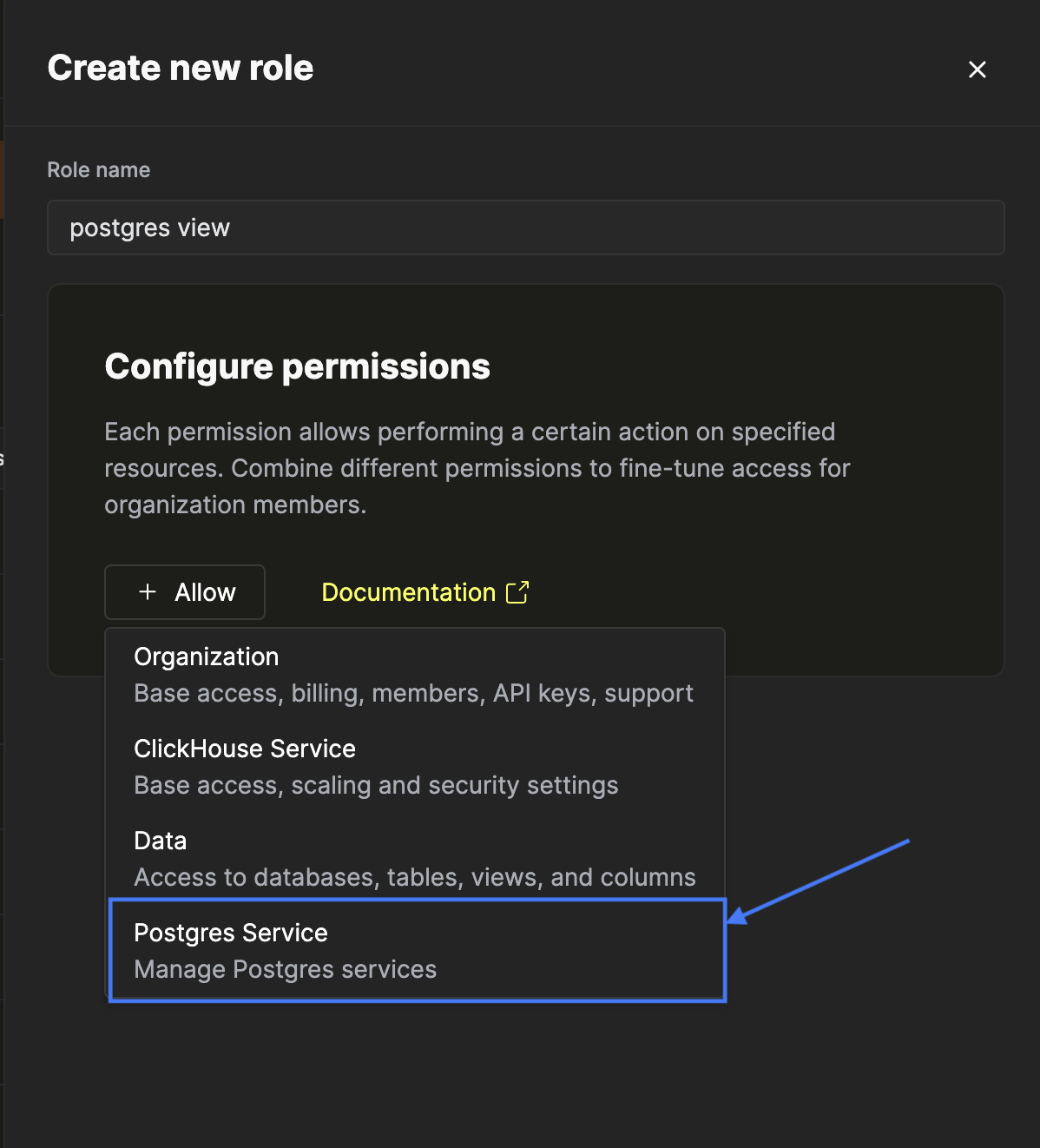This screenshot has height=1148, width=1040.
Task: Select the Organization permission option
Action: pos(415,675)
